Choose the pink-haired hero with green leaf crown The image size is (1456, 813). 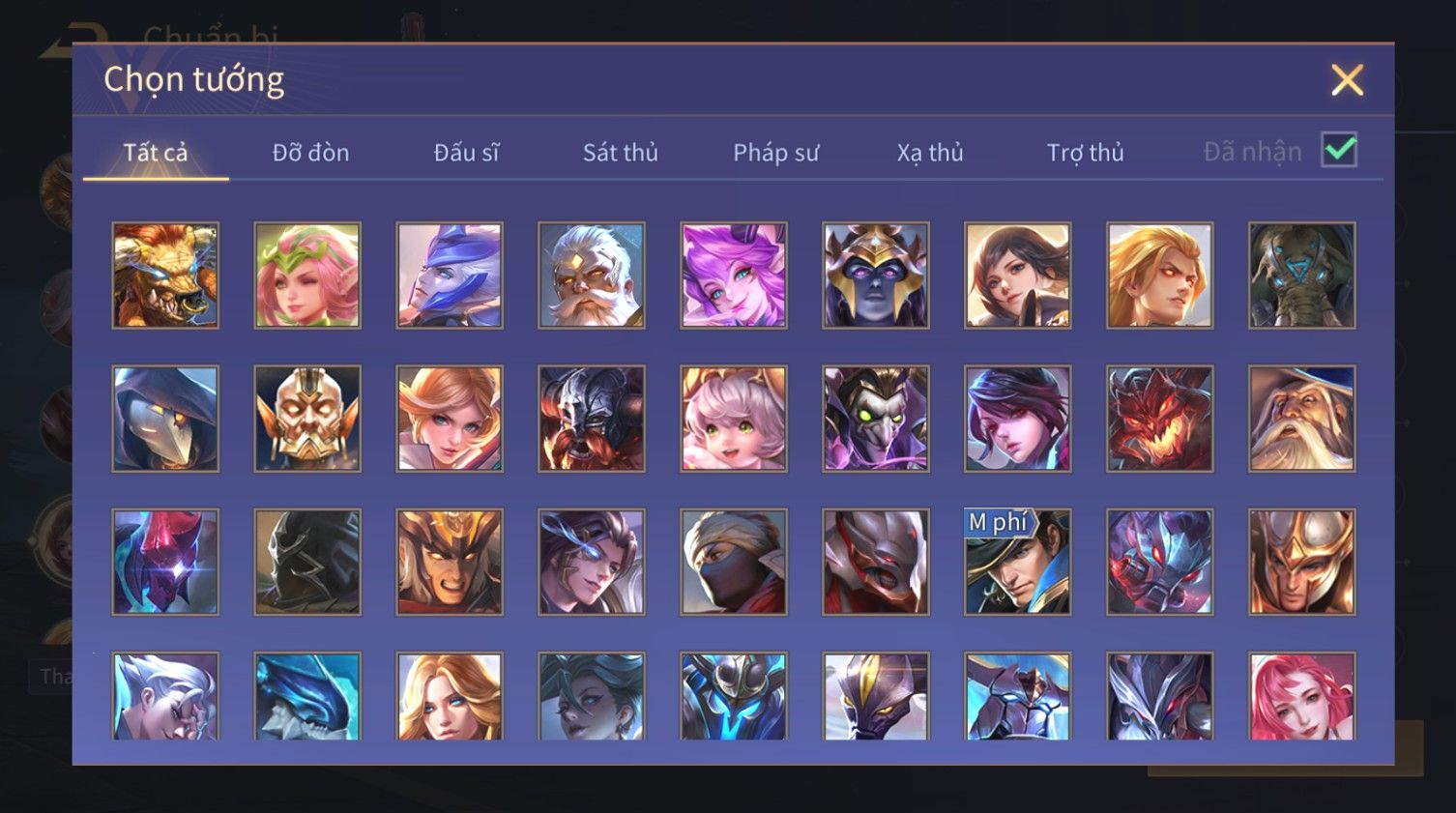tap(307, 276)
